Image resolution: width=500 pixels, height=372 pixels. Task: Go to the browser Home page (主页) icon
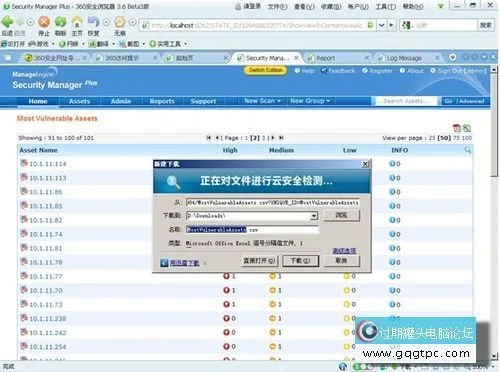[77, 22]
